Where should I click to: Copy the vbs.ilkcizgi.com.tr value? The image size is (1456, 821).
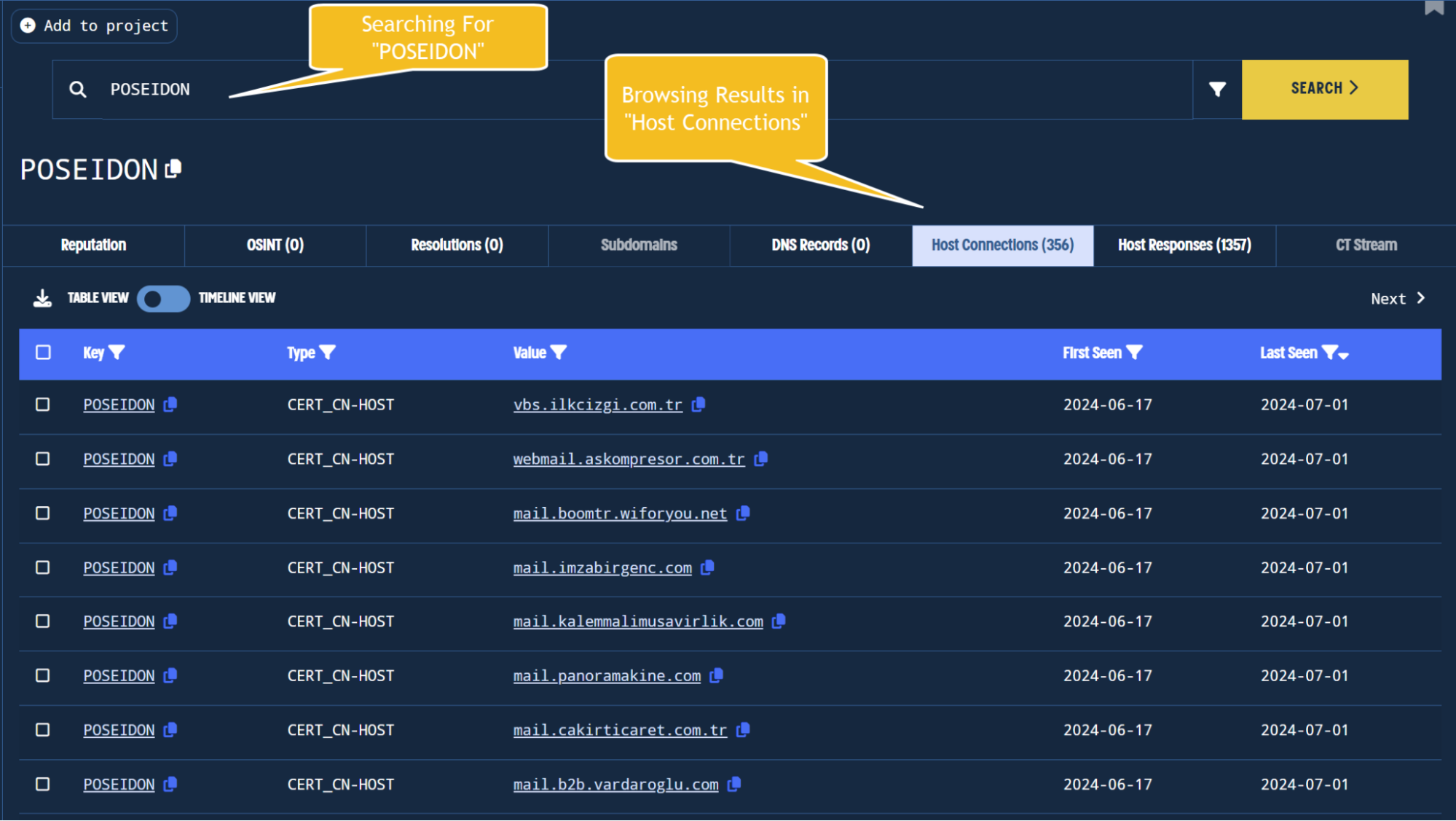pos(699,404)
